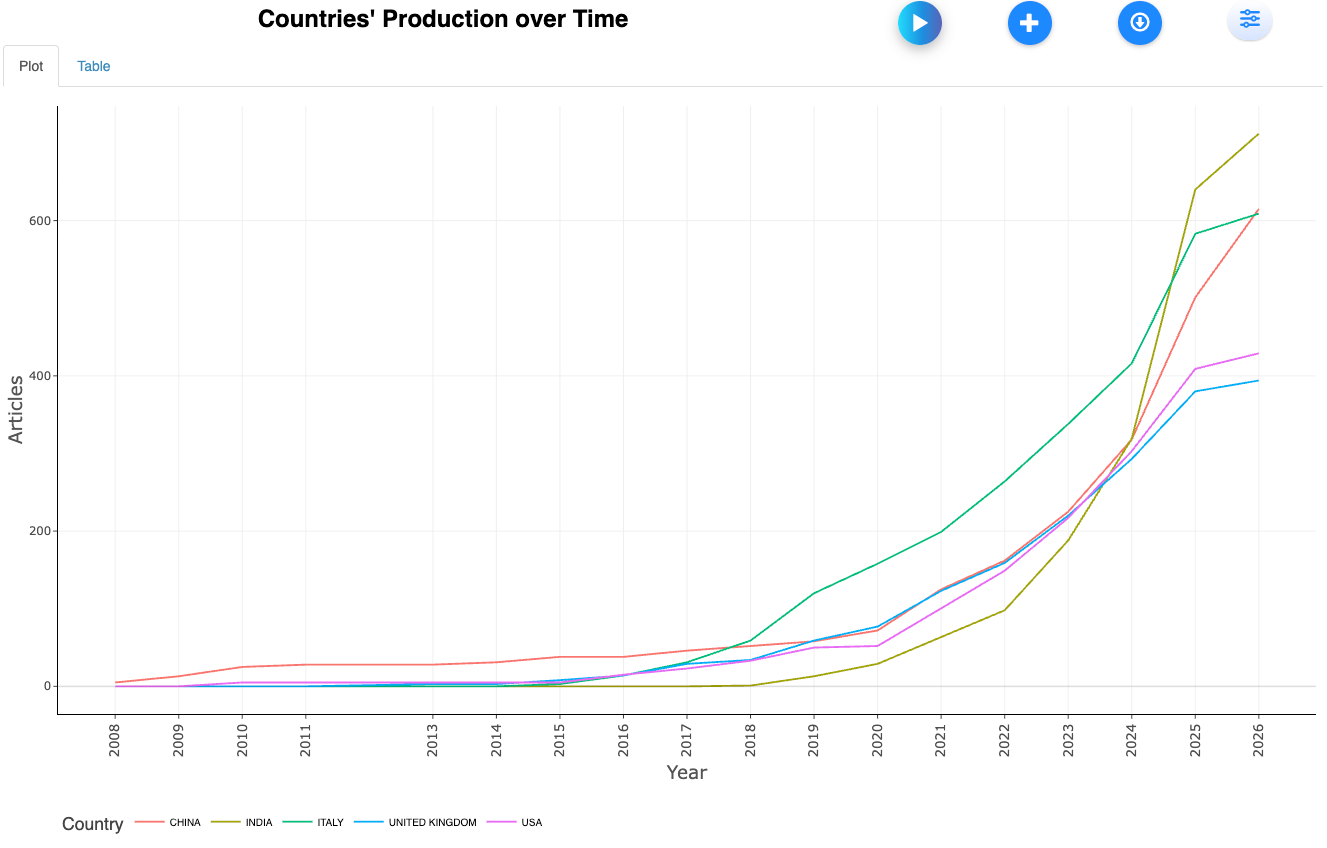
Task: Click the Country legend title
Action: point(92,824)
